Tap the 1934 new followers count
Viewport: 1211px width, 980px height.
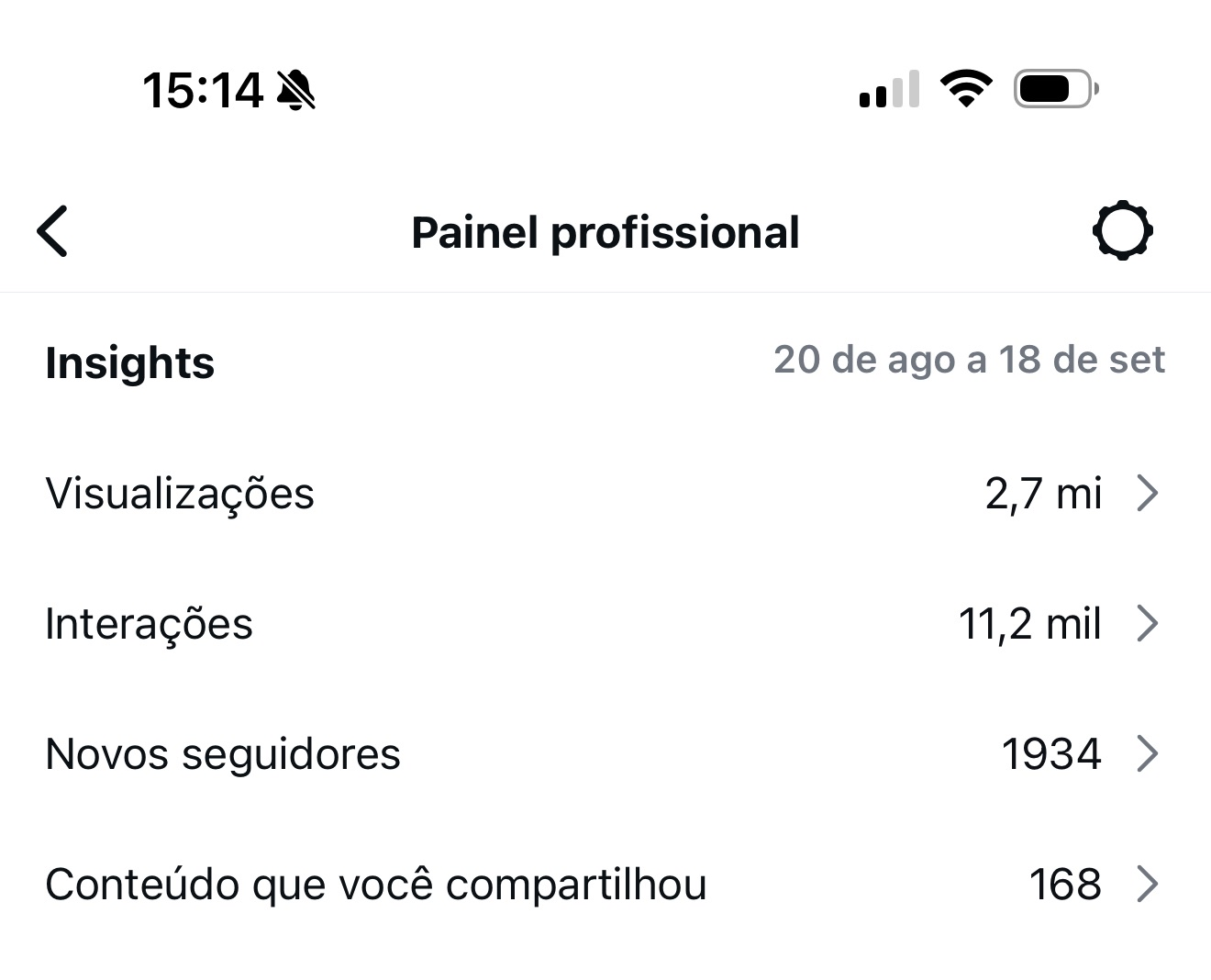click(x=1050, y=754)
